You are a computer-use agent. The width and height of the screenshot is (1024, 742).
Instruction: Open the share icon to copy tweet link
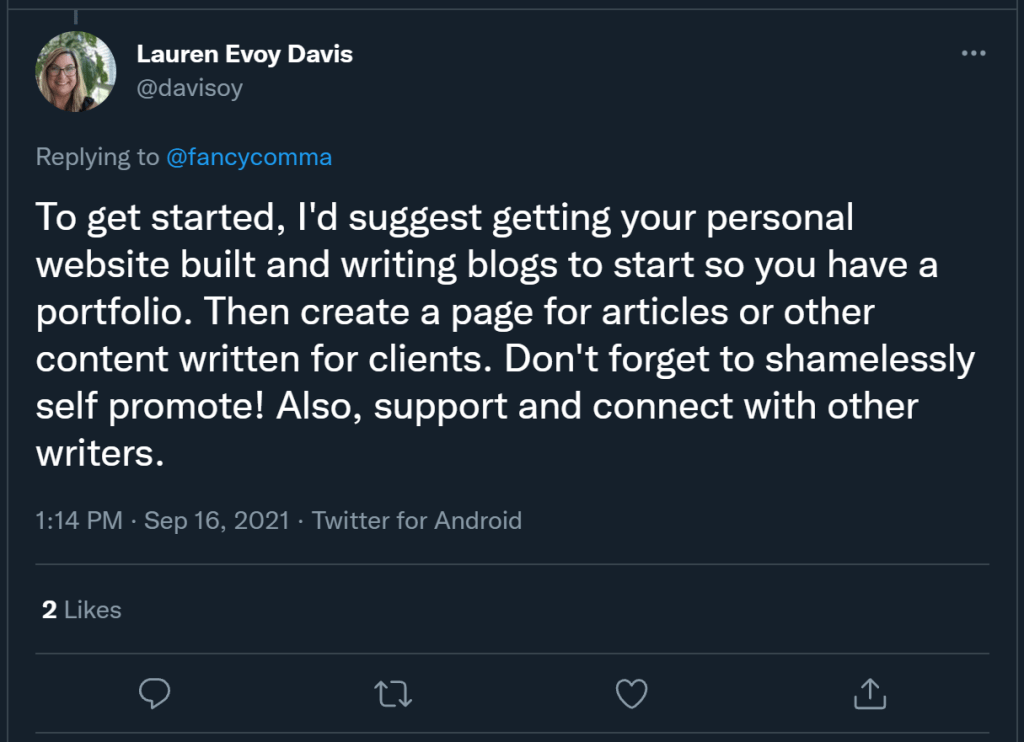869,692
